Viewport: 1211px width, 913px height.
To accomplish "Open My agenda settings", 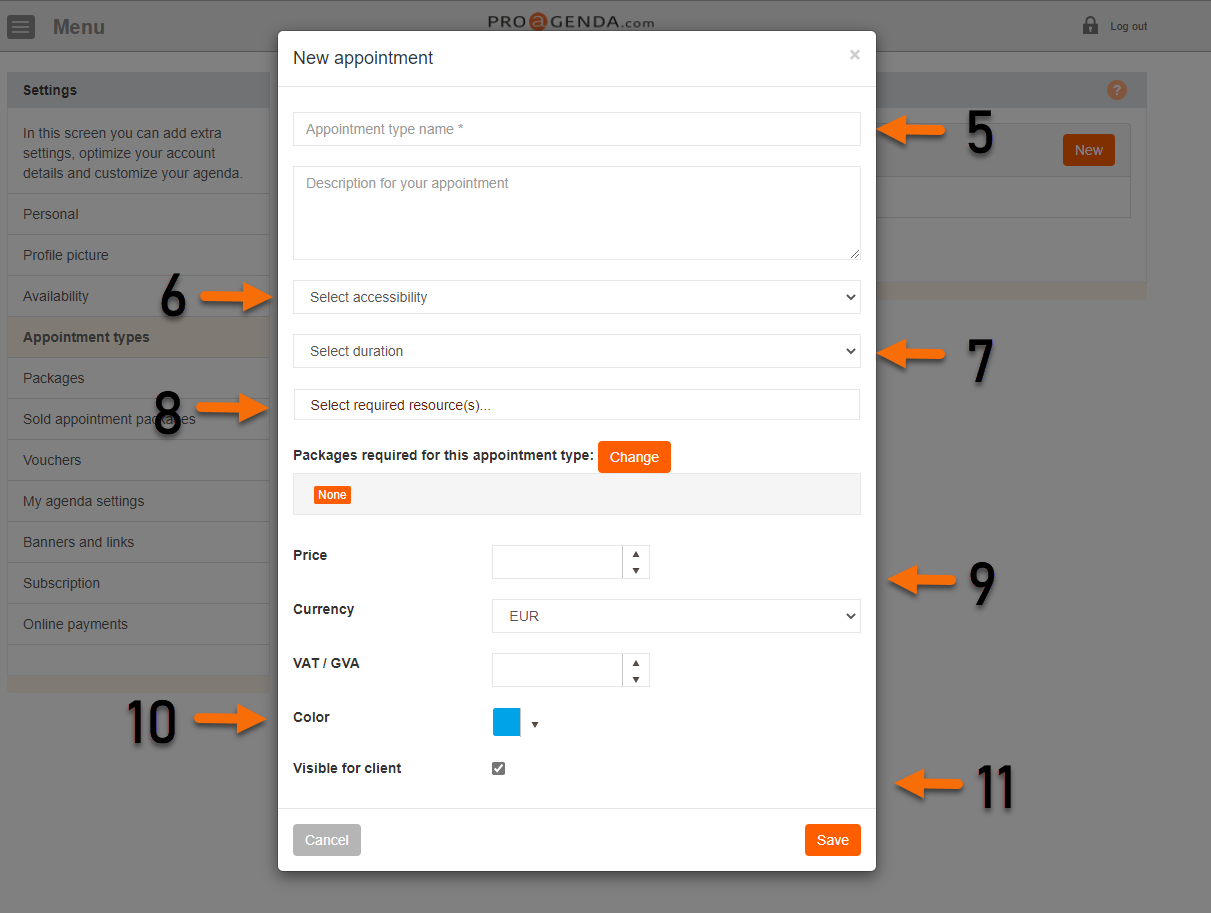I will [138, 501].
